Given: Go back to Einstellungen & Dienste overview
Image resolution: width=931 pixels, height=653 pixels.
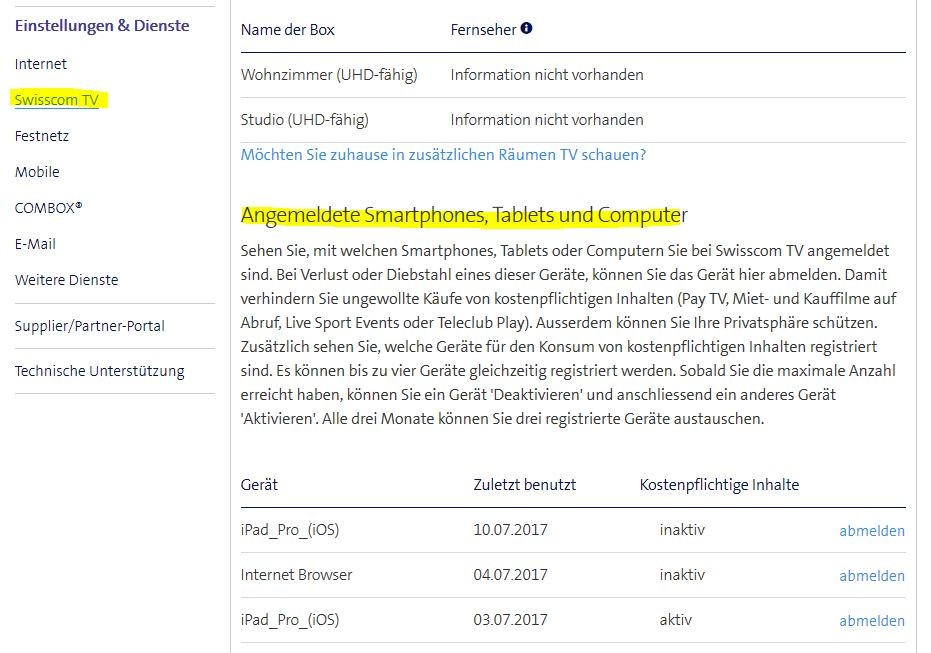Looking at the screenshot, I should [101, 25].
